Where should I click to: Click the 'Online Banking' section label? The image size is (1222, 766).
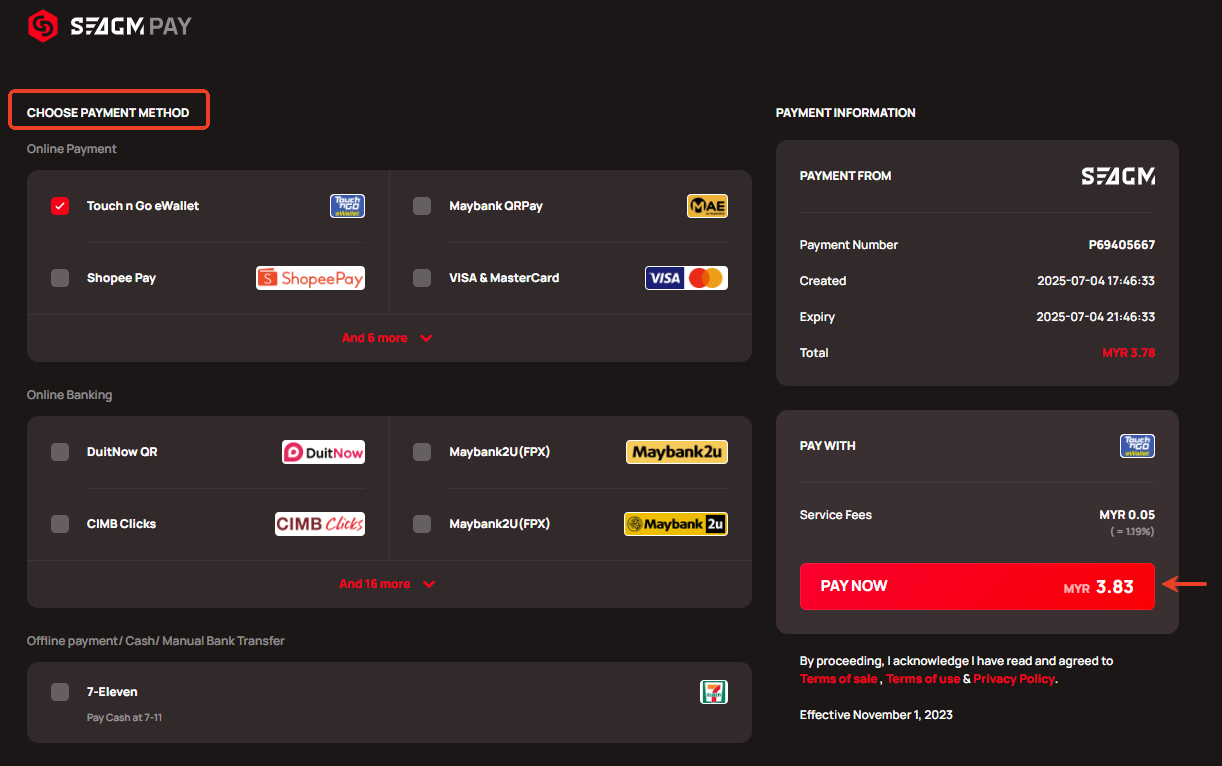pos(70,395)
